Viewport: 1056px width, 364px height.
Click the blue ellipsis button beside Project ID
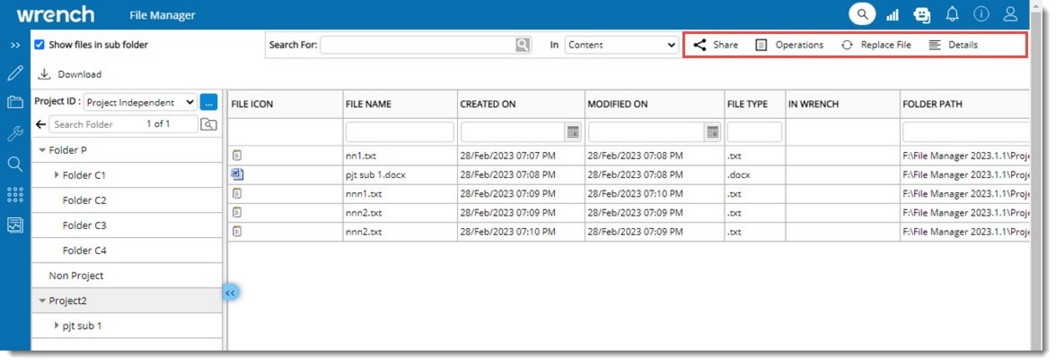pos(209,102)
